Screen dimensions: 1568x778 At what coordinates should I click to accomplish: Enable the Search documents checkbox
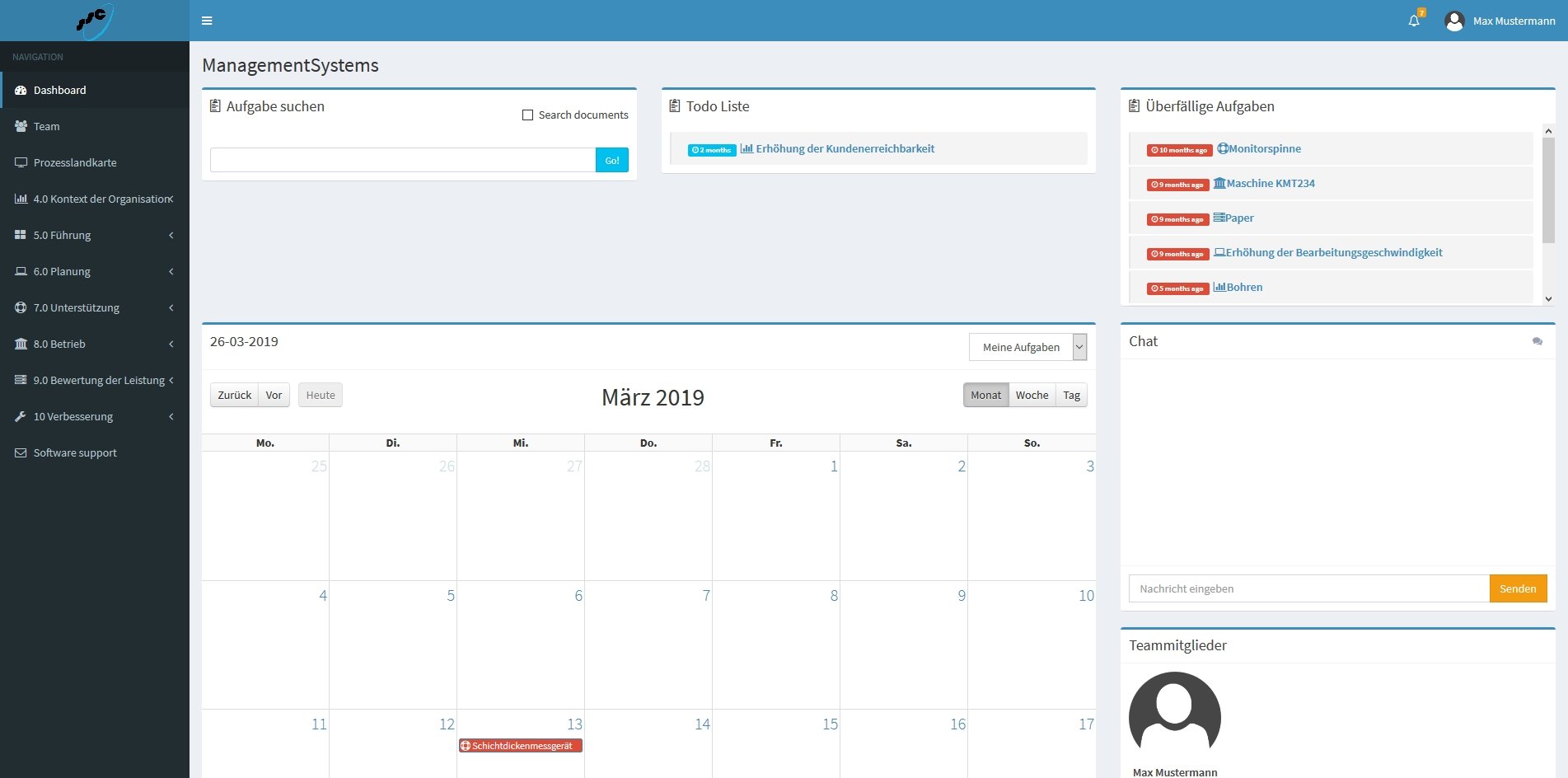527,115
